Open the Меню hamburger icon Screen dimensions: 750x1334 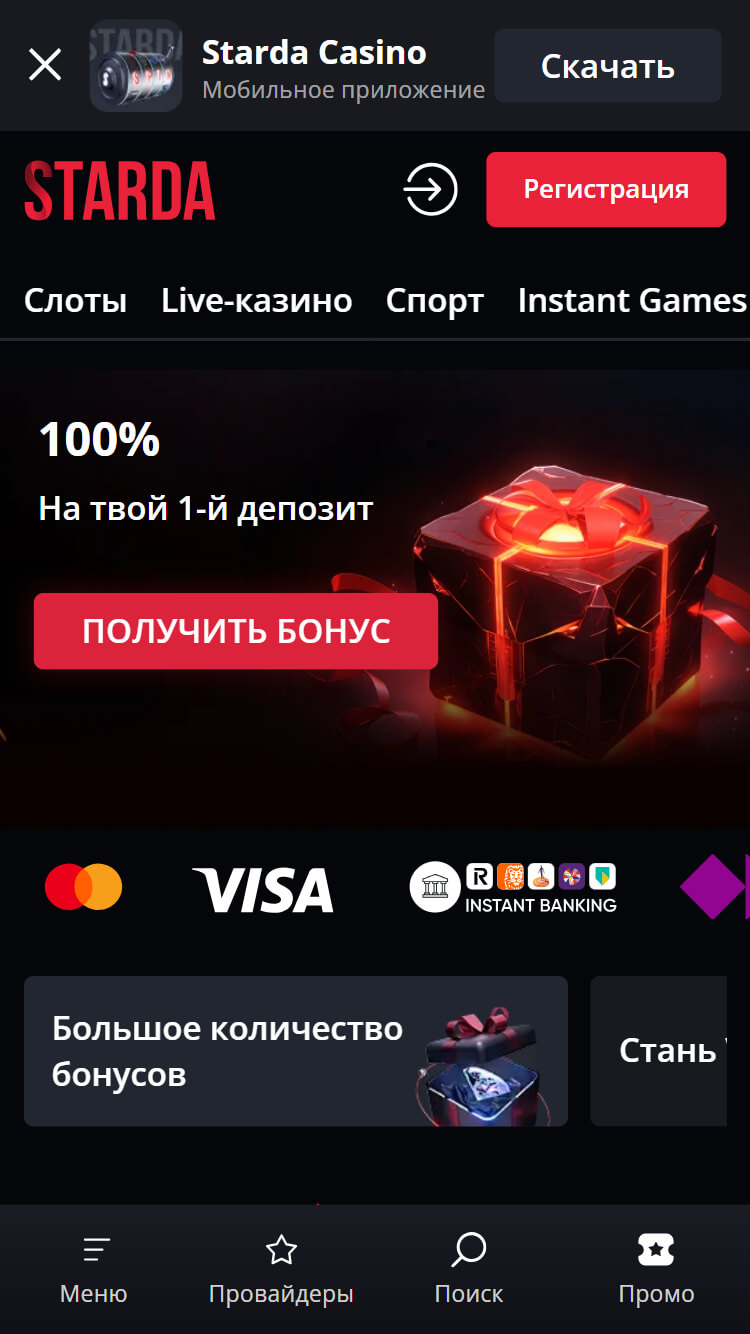coord(96,1249)
